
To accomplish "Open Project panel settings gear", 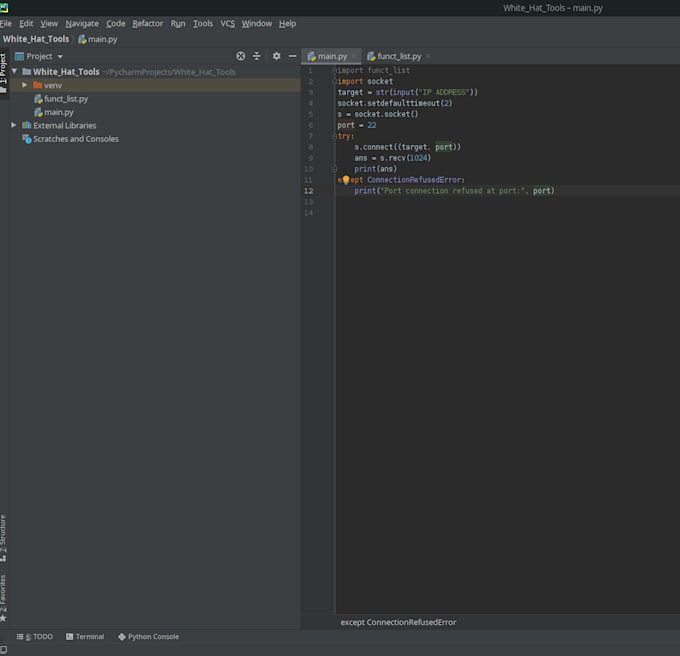I will click(276, 56).
